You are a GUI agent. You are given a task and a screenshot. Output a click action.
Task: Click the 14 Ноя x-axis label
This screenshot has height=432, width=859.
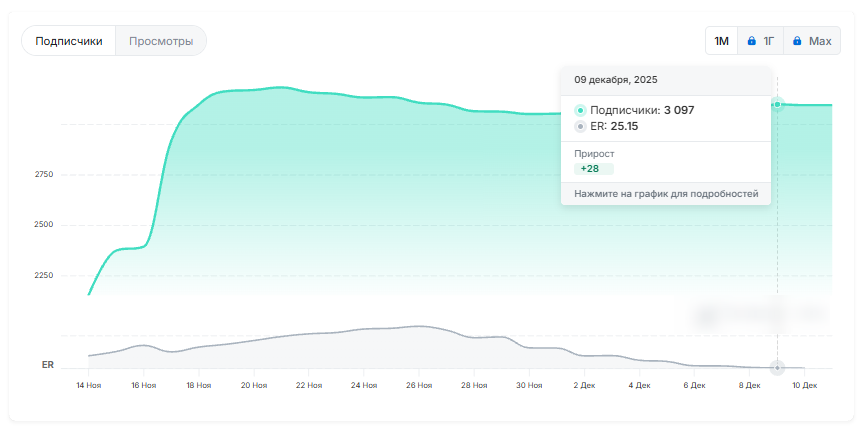coord(89,384)
